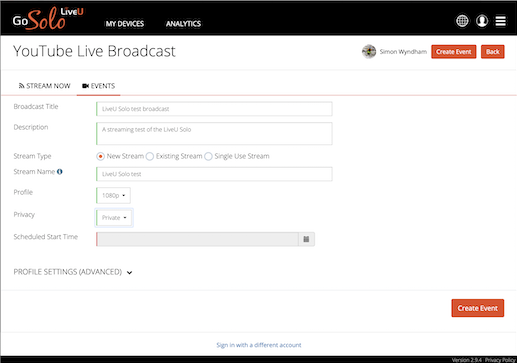The height and width of the screenshot is (363, 517).
Task: Expand Profile Settings (Advanced) section
Action: (x=73, y=272)
